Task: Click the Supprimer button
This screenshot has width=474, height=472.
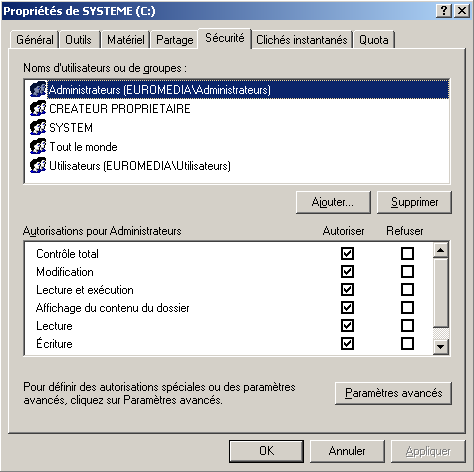Action: tap(414, 202)
